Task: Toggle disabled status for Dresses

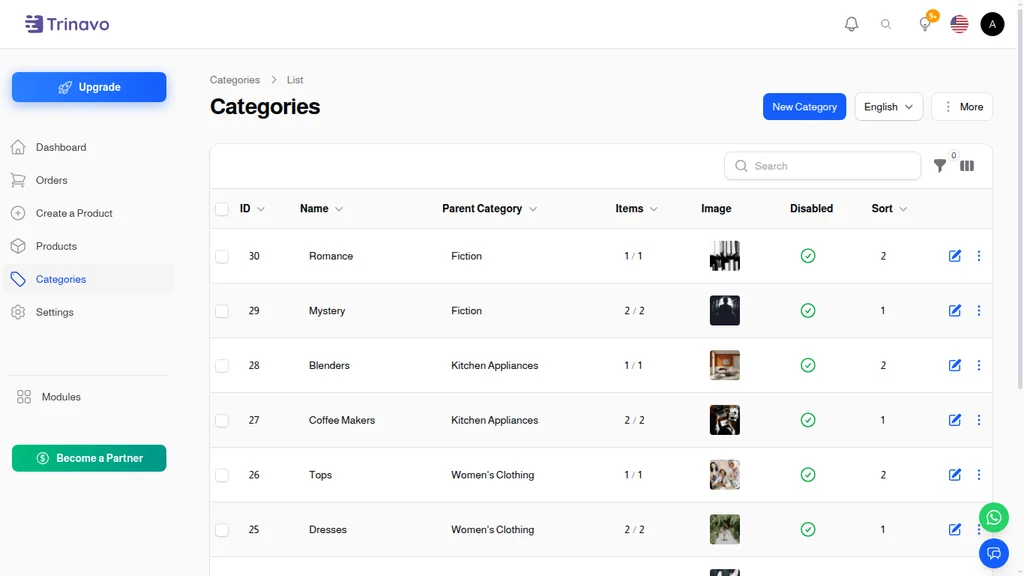Action: 808,530
